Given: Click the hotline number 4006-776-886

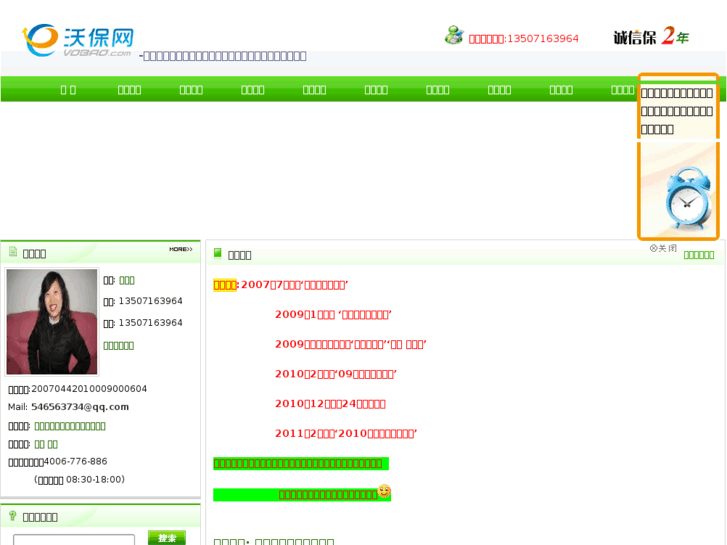Looking at the screenshot, I should 75,462.
